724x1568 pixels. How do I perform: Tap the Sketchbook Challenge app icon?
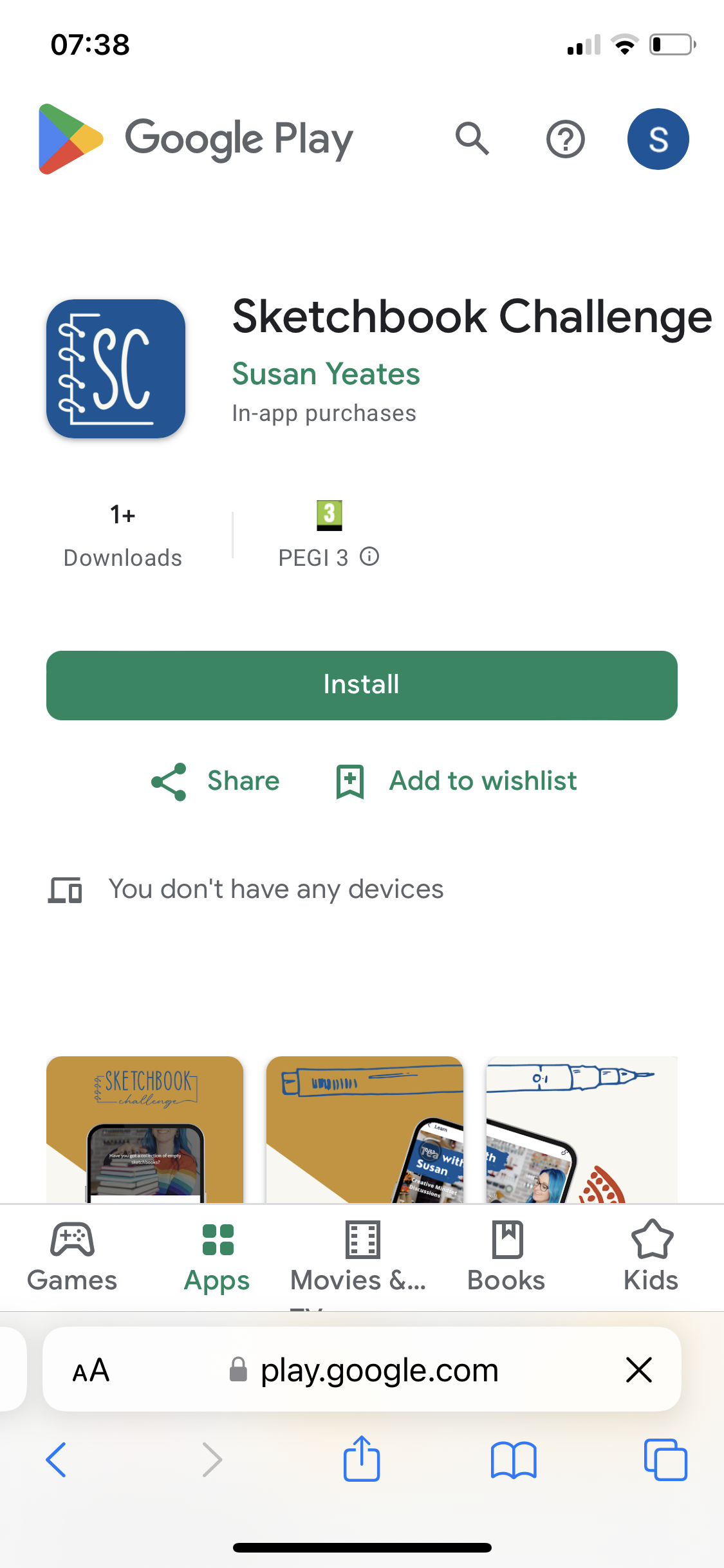tap(116, 369)
